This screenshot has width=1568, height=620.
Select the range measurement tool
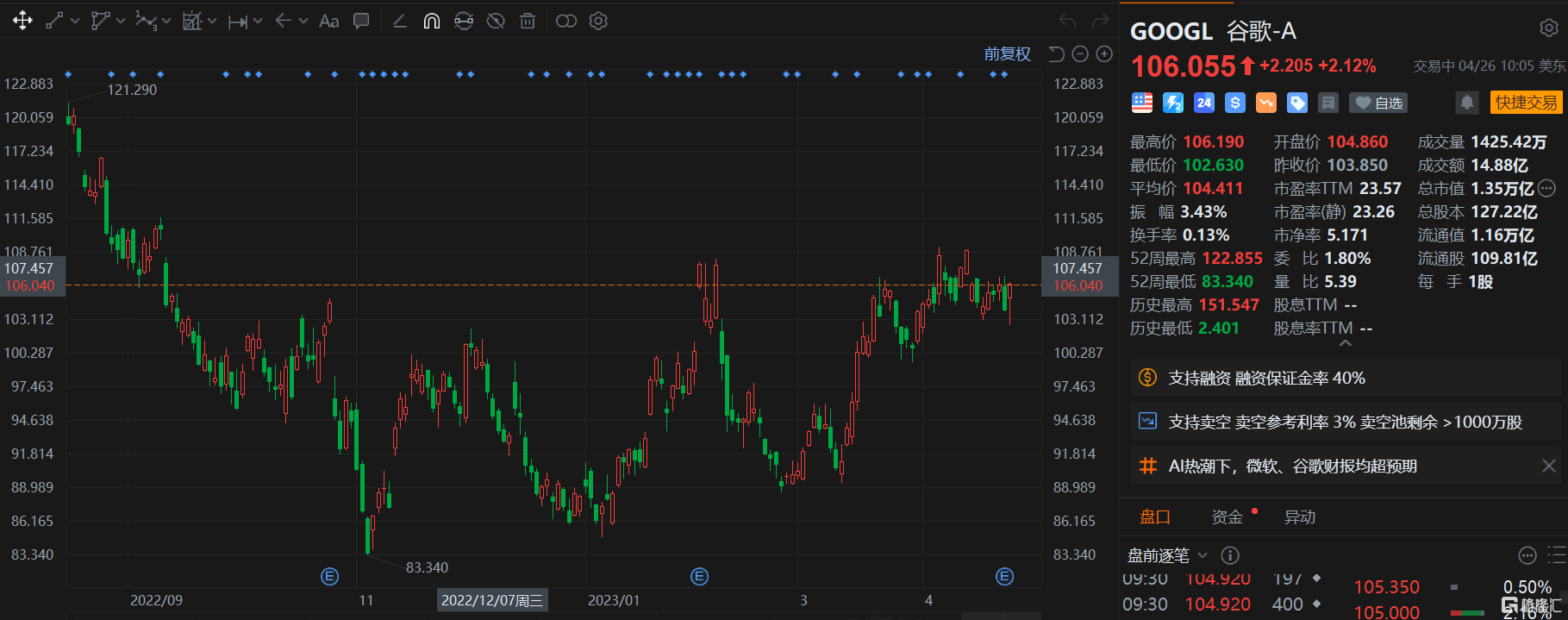(x=237, y=21)
